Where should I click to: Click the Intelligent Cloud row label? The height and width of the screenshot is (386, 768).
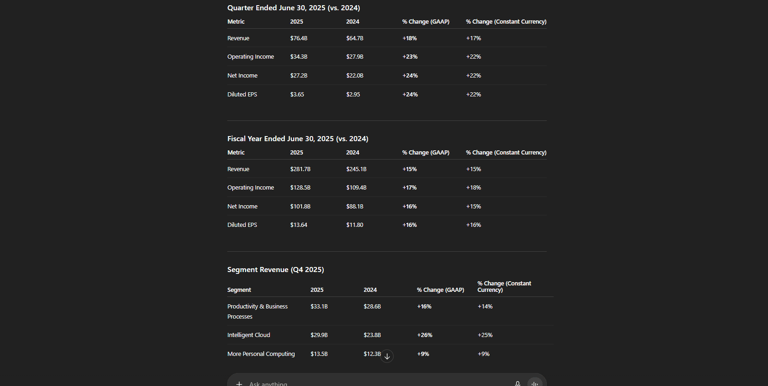point(249,335)
